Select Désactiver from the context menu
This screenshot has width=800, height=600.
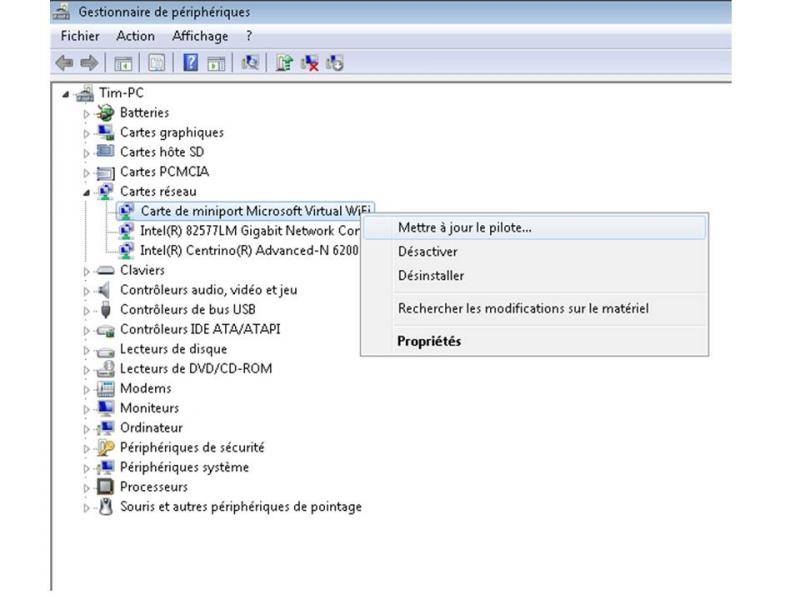point(427,252)
